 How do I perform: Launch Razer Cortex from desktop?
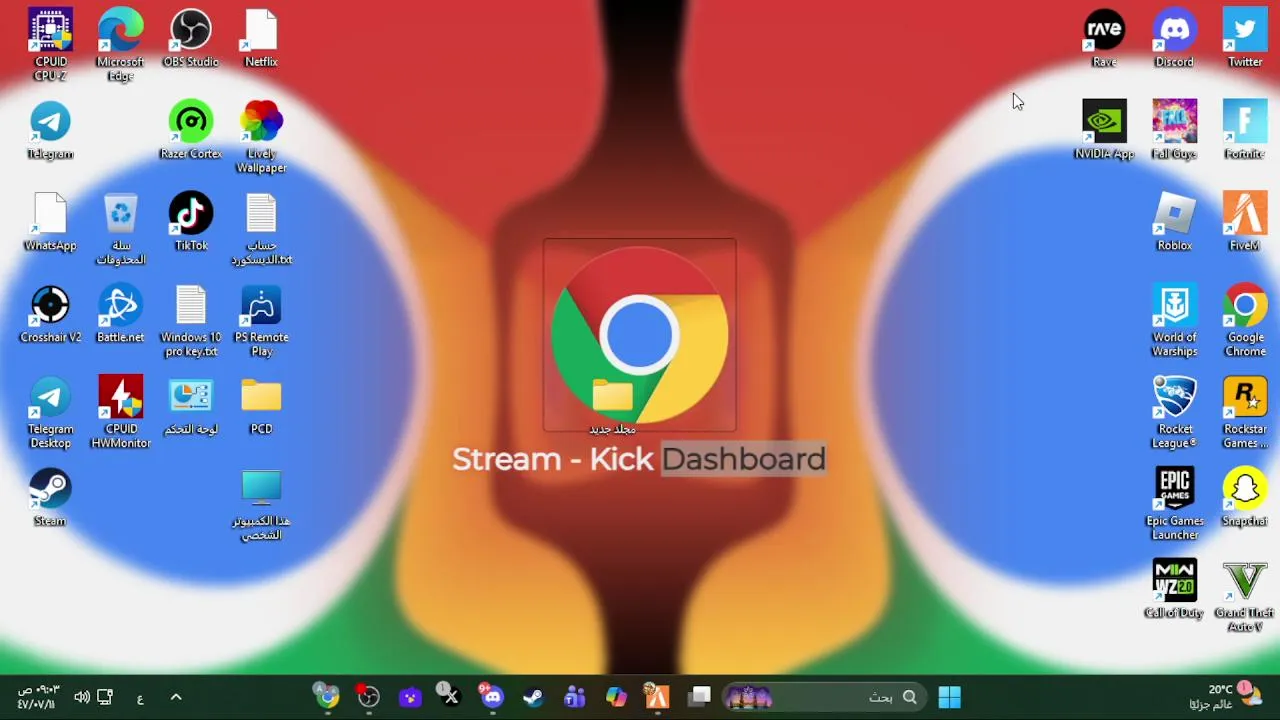(x=190, y=130)
